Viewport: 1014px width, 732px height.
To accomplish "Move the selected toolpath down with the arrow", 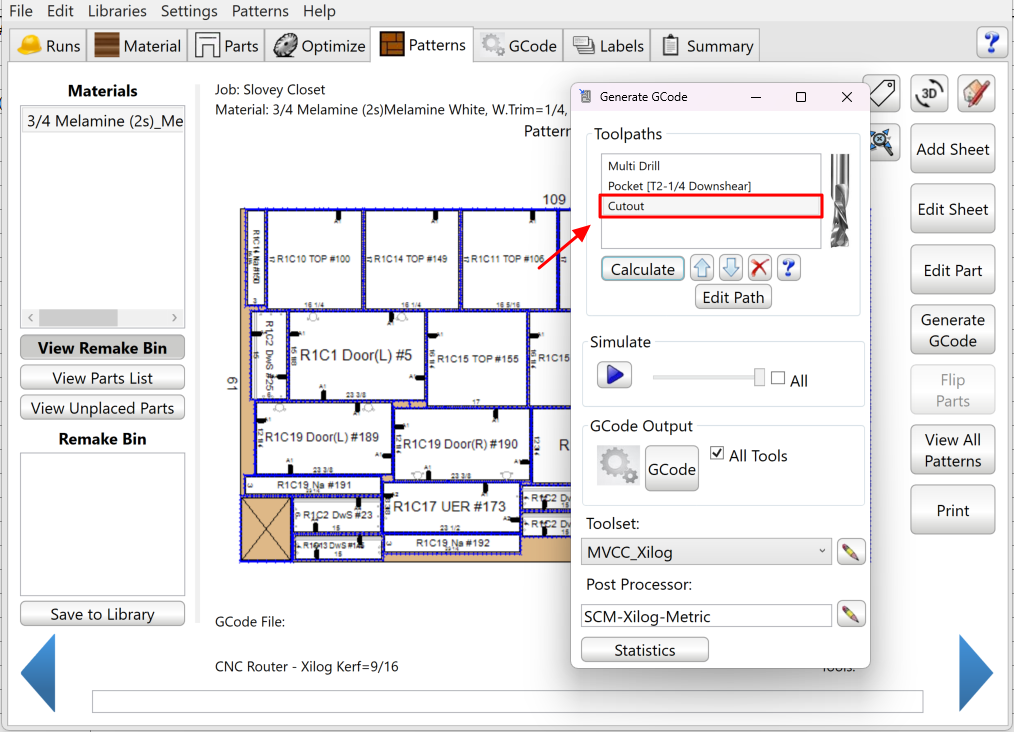I will [731, 268].
